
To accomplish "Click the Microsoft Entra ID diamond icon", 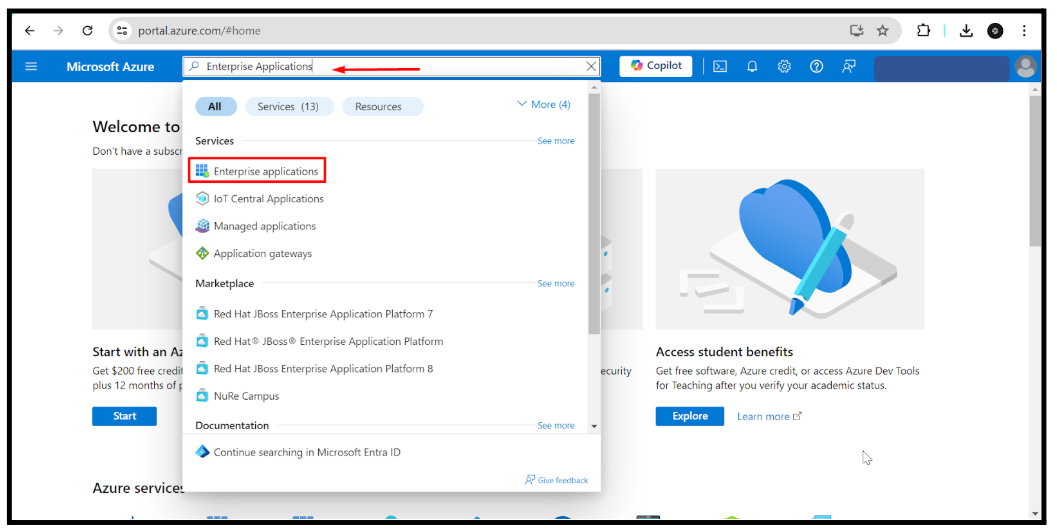I will (x=202, y=452).
